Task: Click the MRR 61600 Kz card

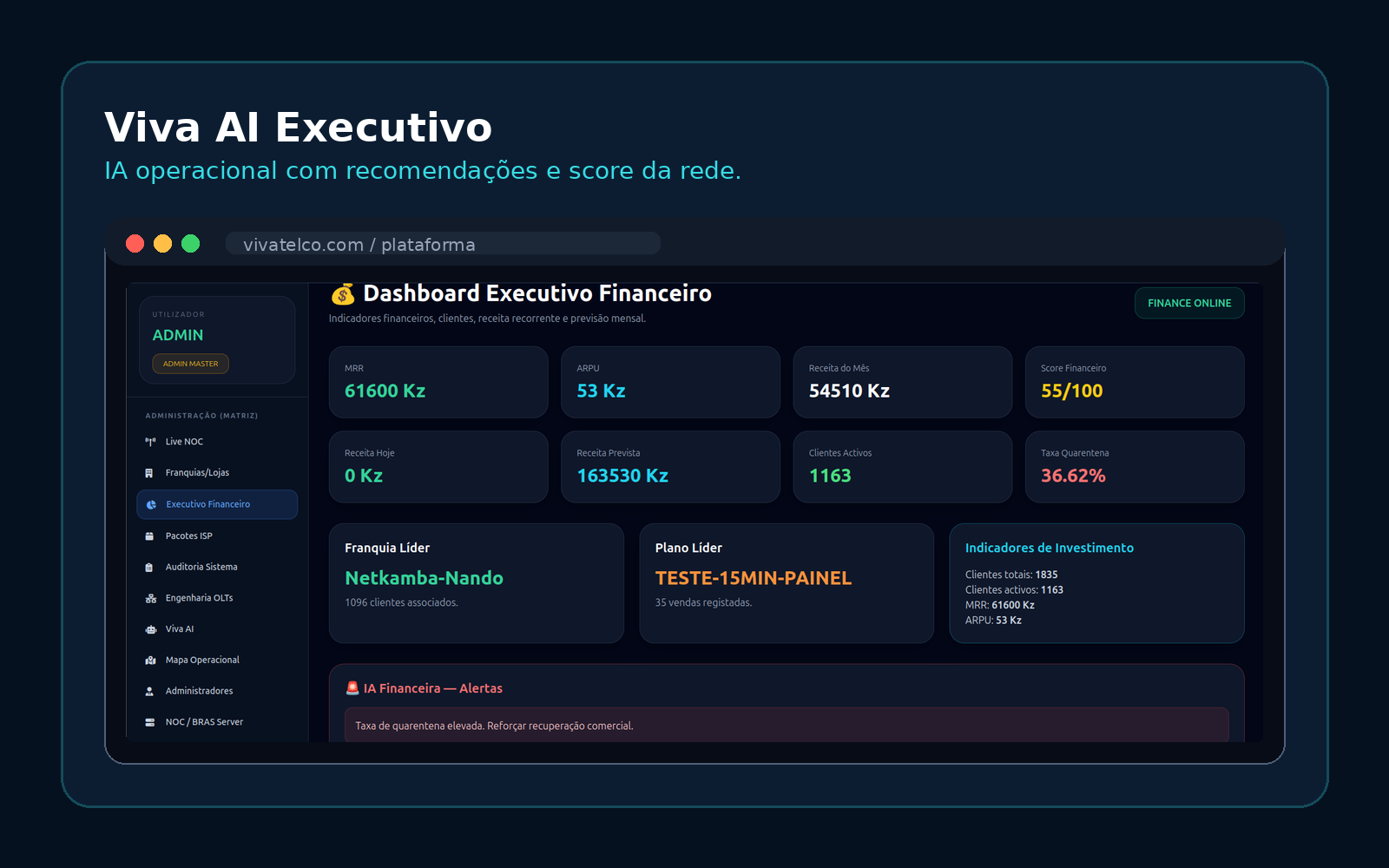Action: (x=438, y=382)
